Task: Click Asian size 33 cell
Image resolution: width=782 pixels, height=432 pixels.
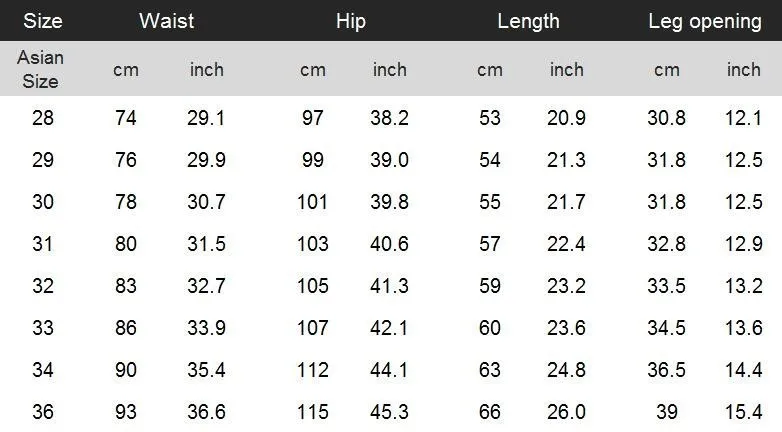Action: coord(43,328)
